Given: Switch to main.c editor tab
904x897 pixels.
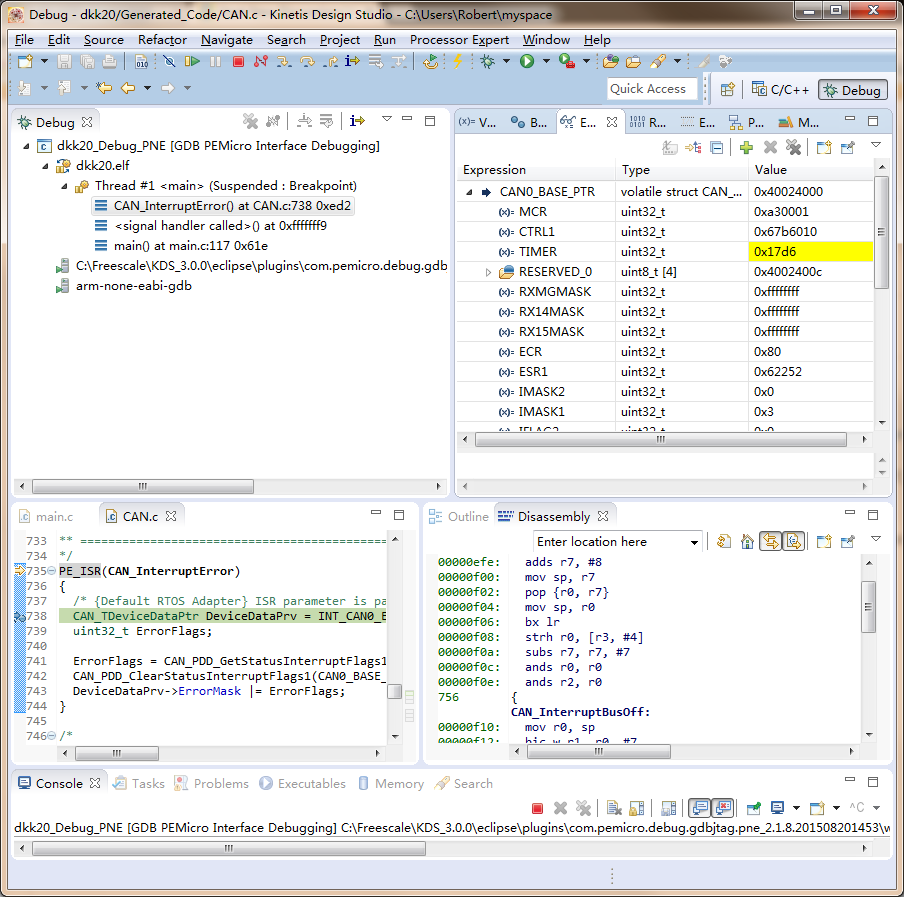Looking at the screenshot, I should pyautogui.click(x=47, y=517).
